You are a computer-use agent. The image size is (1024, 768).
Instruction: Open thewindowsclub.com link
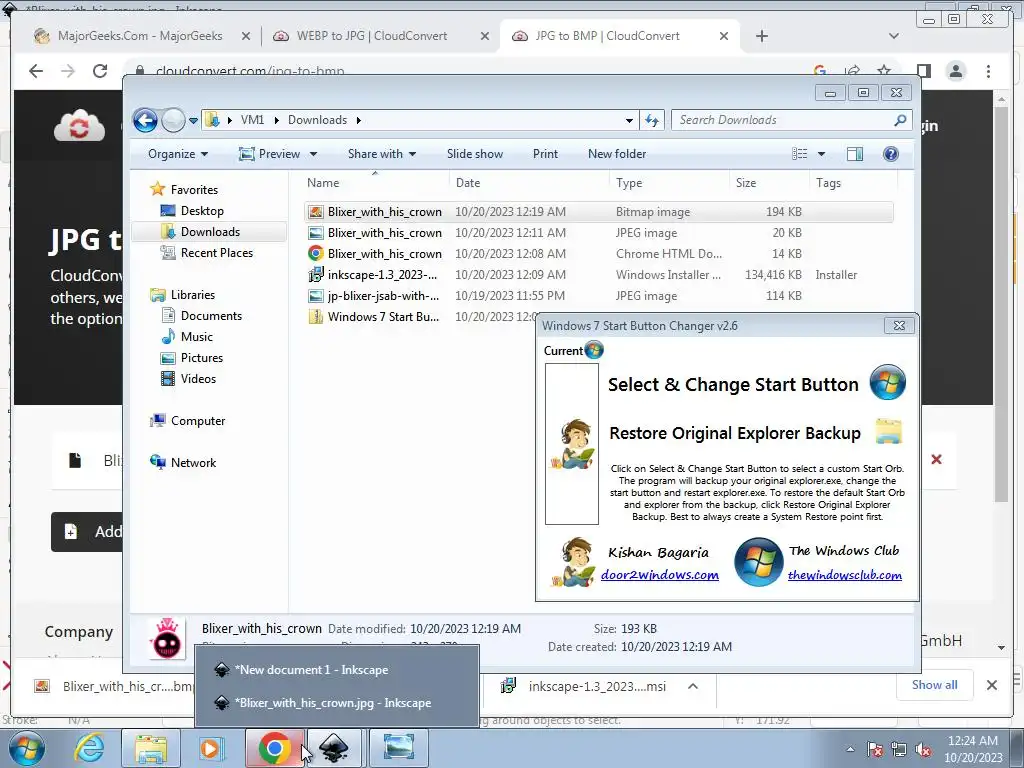pyautogui.click(x=844, y=575)
